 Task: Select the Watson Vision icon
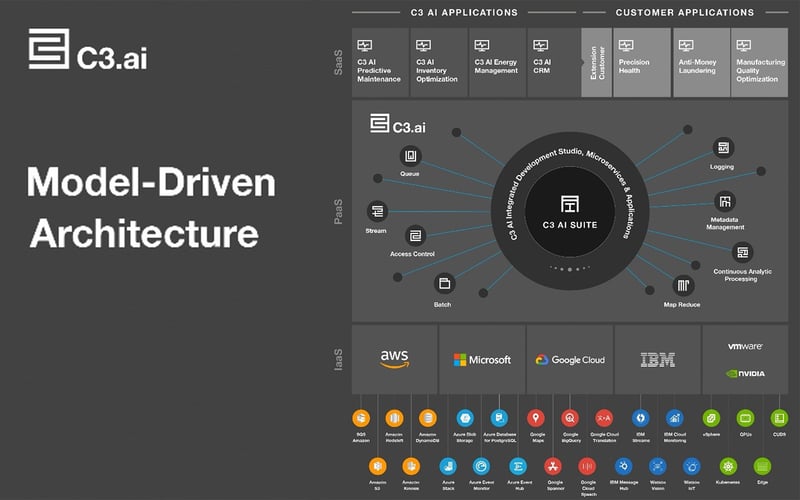point(658,466)
